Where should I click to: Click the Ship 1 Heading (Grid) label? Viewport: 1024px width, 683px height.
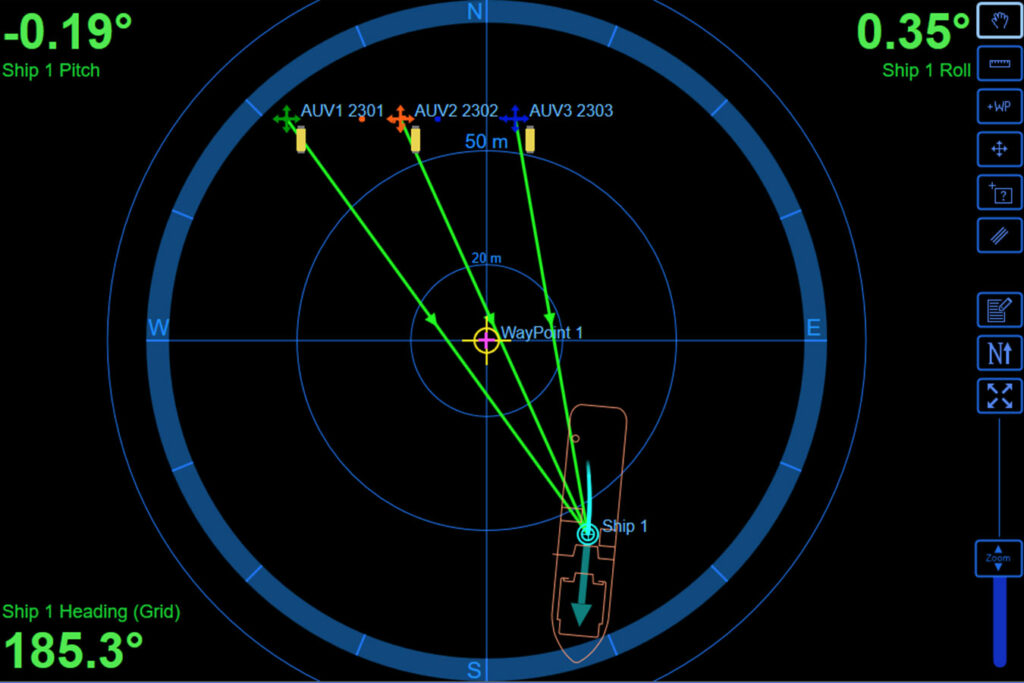[91, 612]
